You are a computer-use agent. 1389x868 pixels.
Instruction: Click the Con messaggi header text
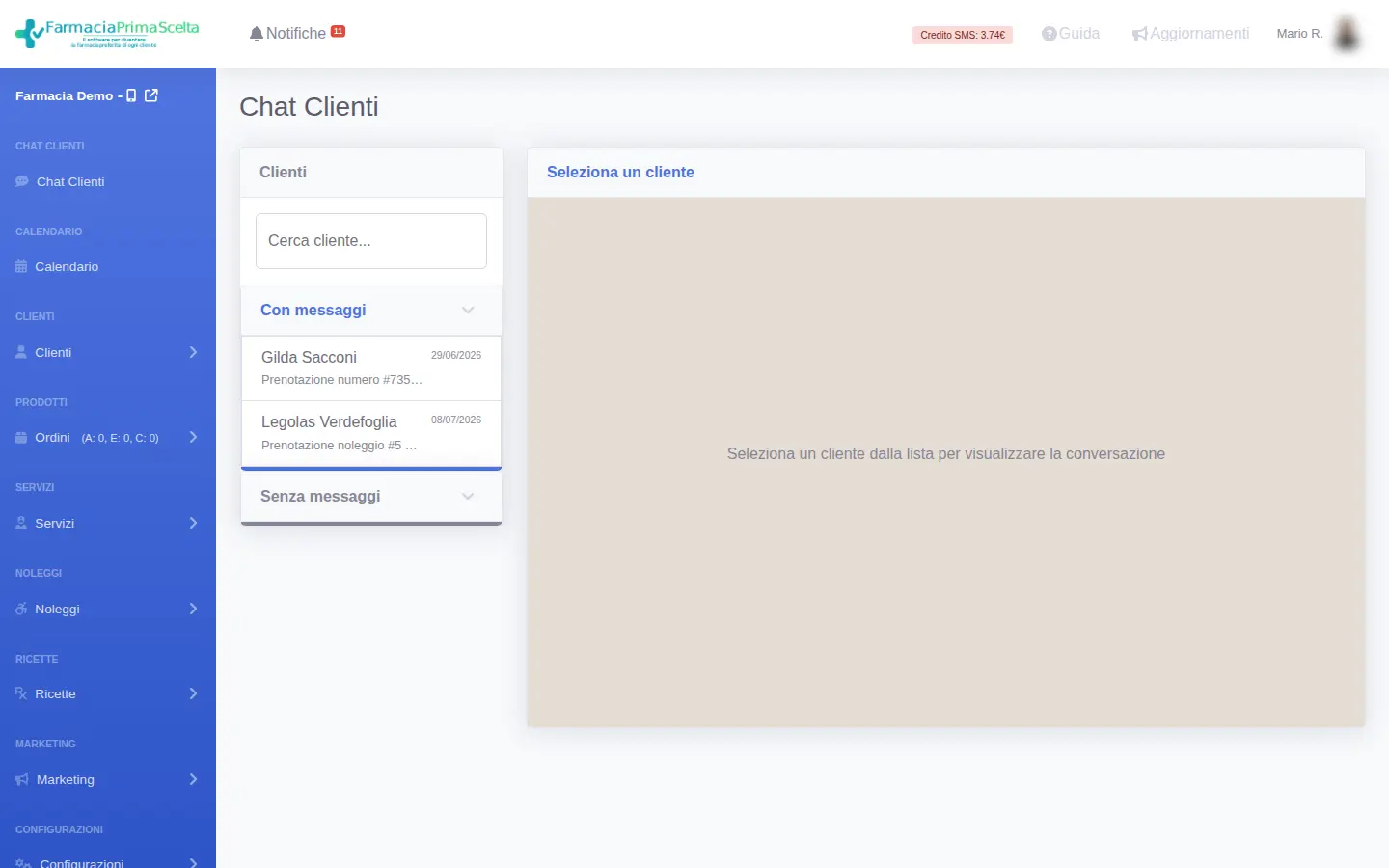click(313, 310)
